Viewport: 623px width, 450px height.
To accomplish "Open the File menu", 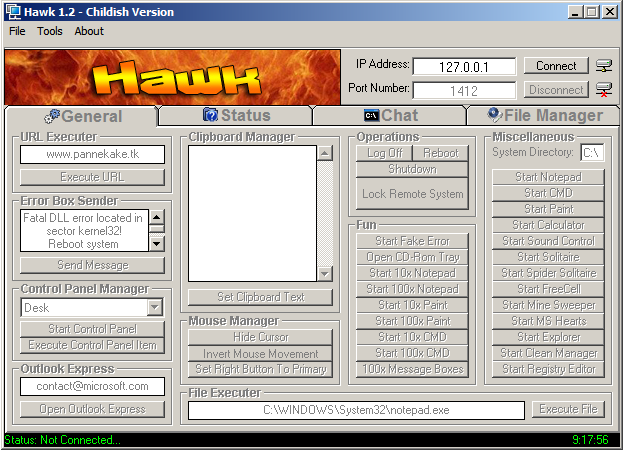I will point(17,31).
